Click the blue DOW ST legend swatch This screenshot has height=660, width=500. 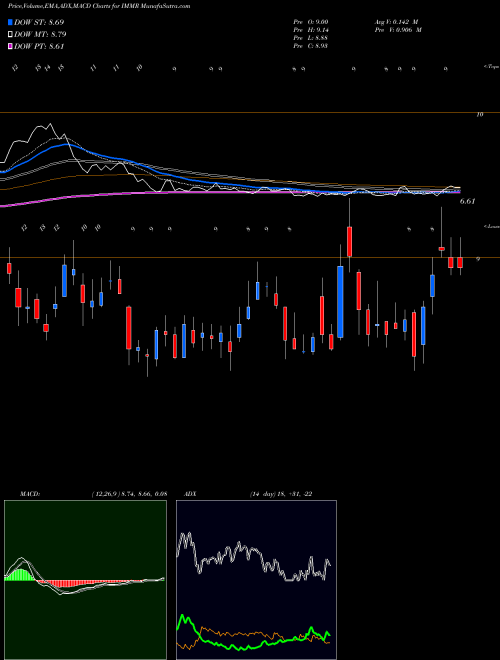[11, 22]
